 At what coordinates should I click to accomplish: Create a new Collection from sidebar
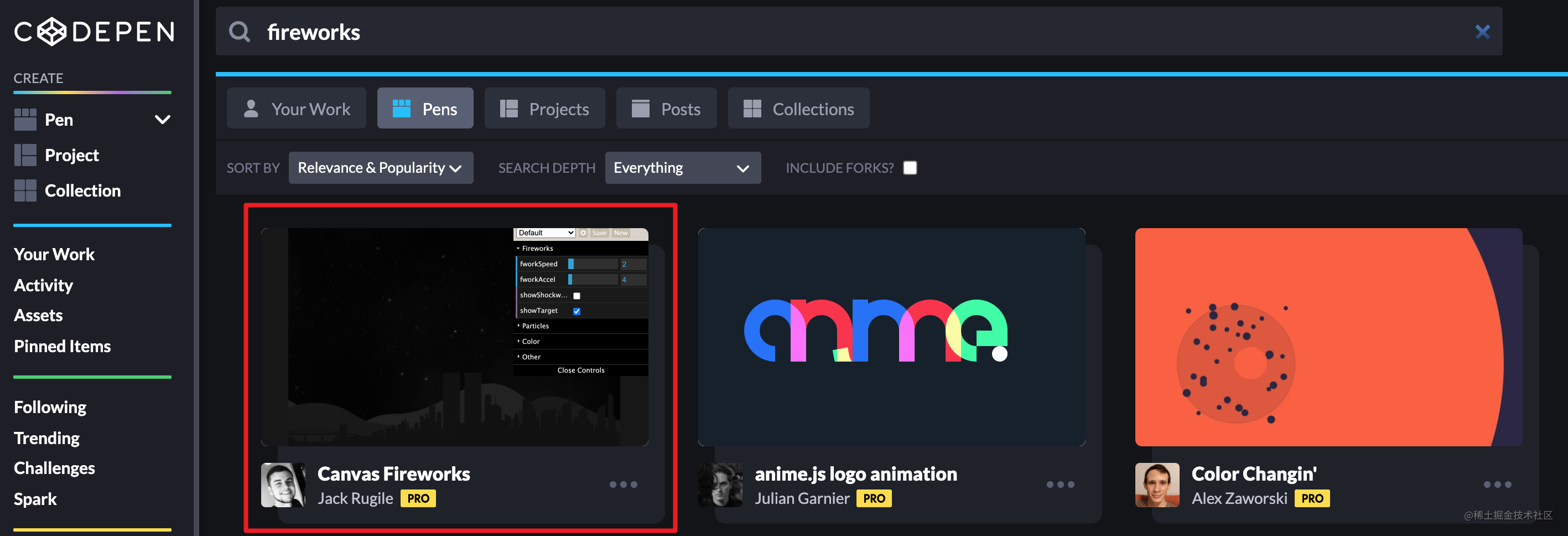pos(68,190)
